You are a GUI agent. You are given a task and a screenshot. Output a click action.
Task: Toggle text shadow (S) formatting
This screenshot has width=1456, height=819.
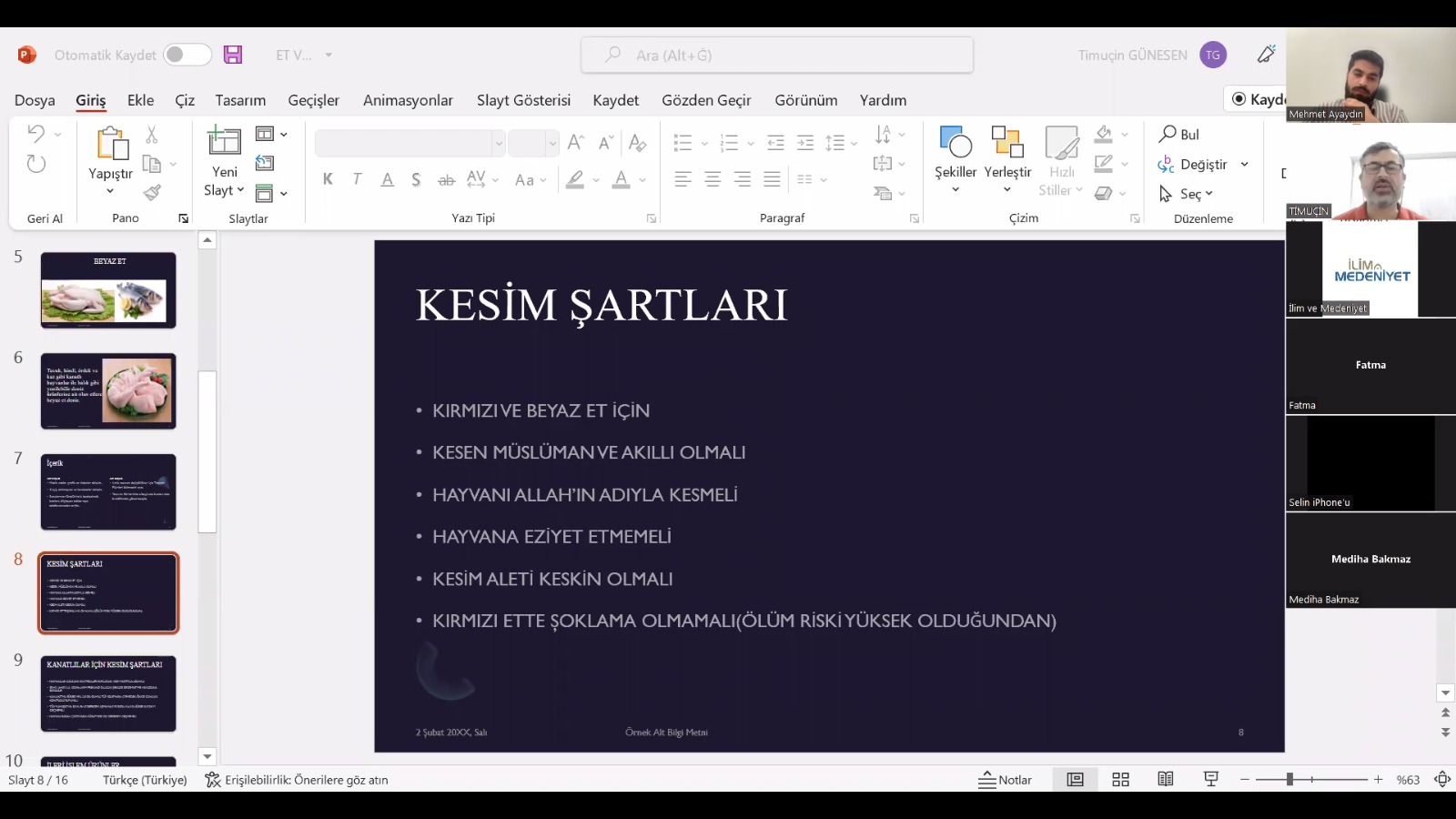(416, 179)
